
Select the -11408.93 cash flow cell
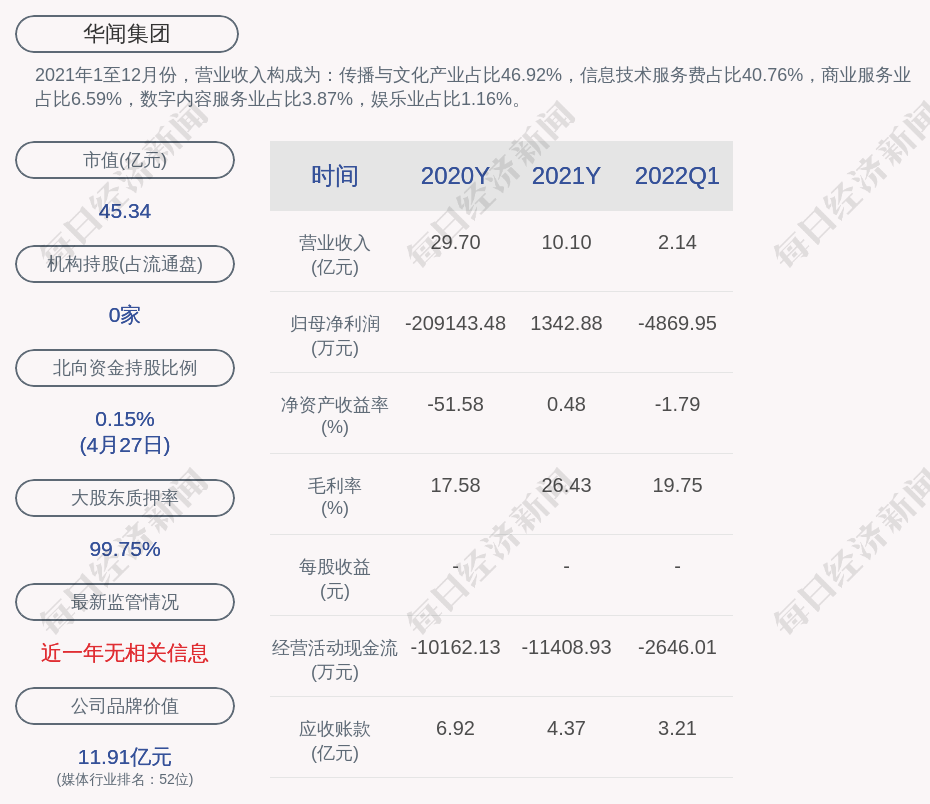coord(566,647)
